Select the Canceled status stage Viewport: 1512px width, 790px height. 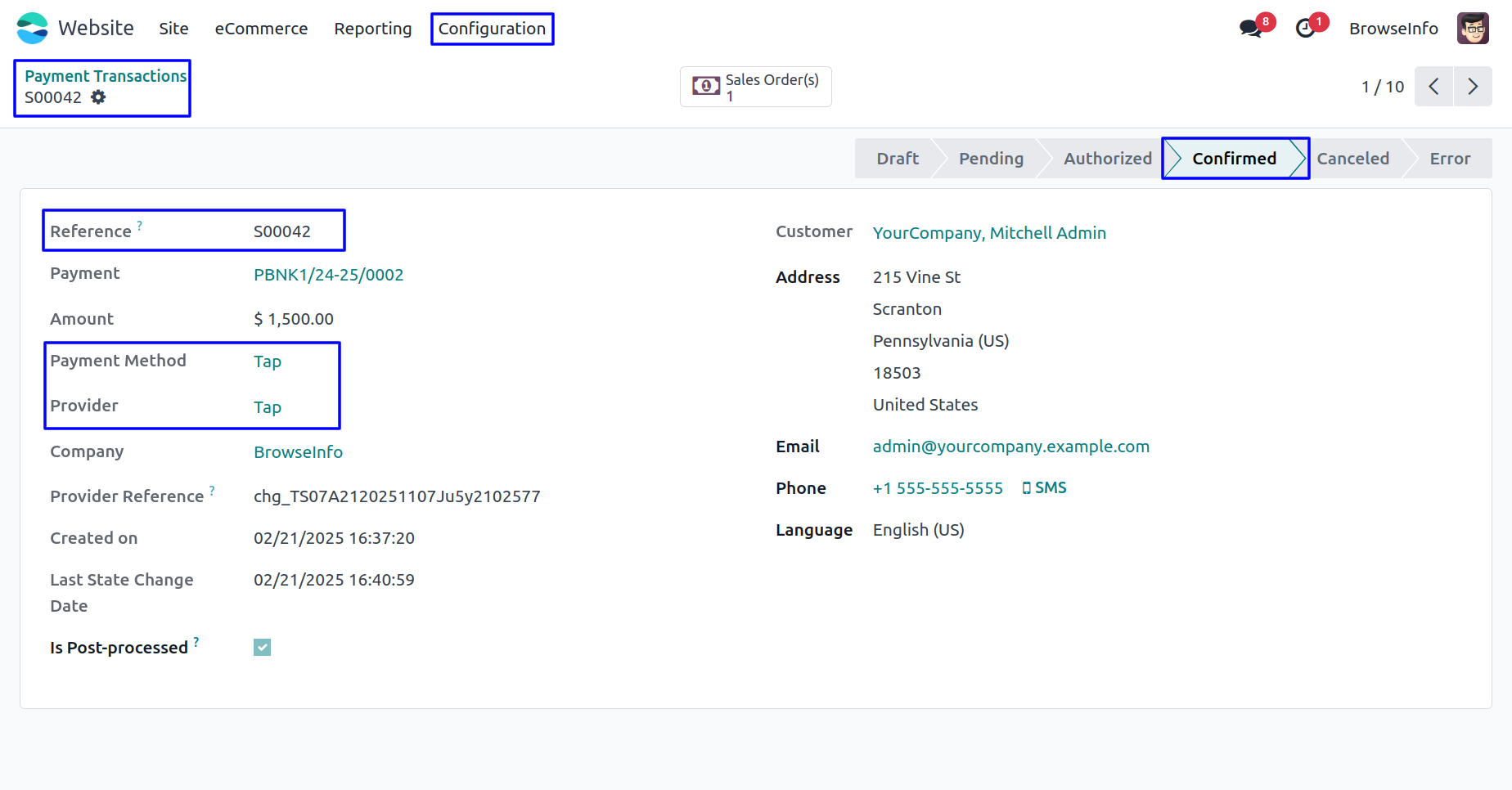click(1352, 159)
